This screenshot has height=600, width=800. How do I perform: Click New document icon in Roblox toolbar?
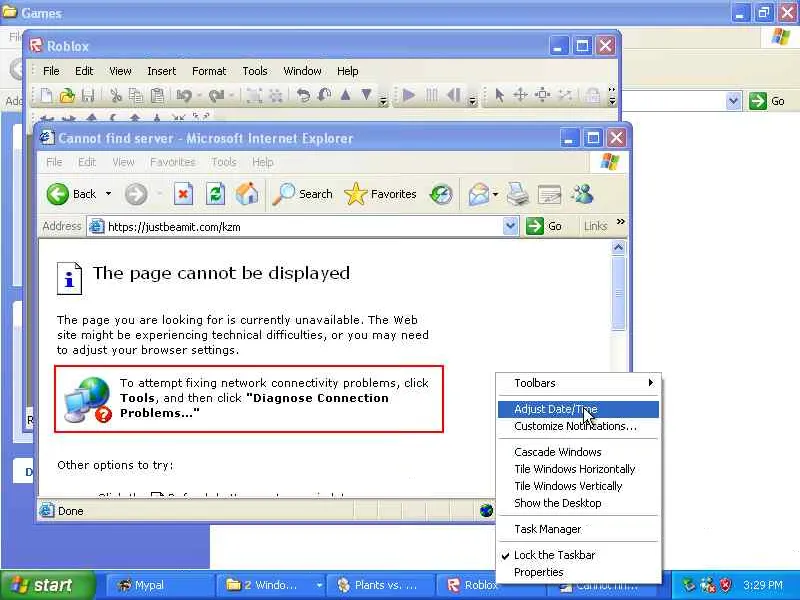pyautogui.click(x=46, y=95)
